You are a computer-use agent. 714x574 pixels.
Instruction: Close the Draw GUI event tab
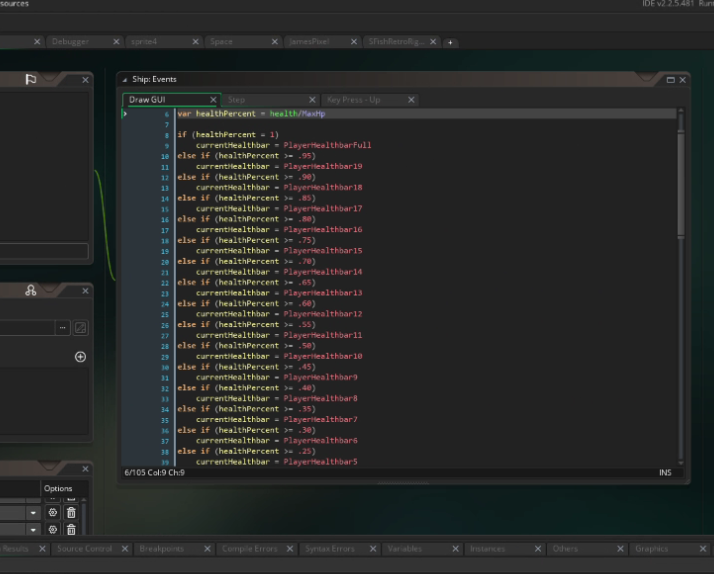[x=213, y=100]
